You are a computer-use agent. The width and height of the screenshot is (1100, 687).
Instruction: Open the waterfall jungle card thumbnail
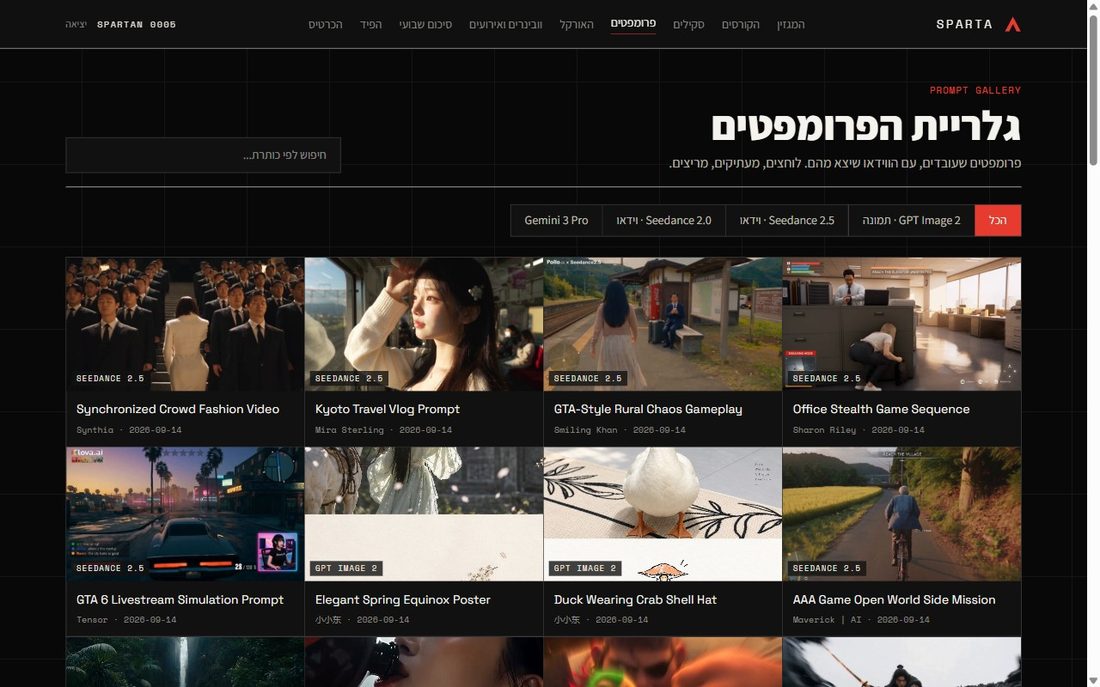(x=185, y=662)
